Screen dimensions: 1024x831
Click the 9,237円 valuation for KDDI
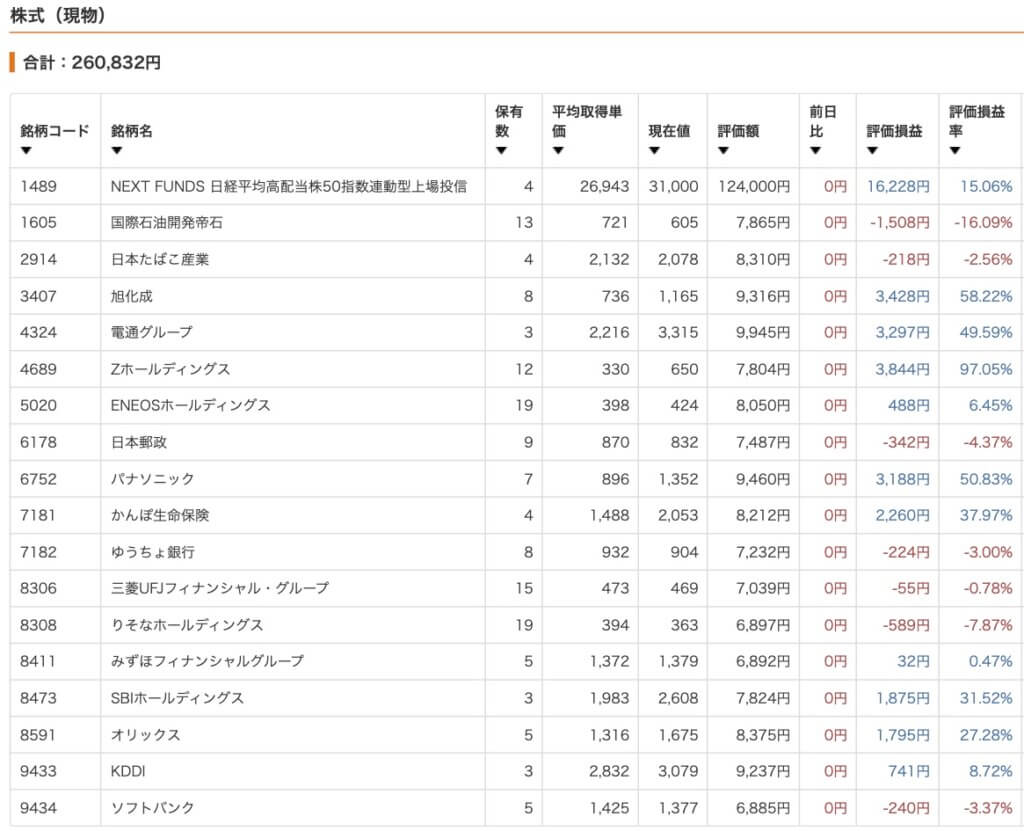click(763, 771)
